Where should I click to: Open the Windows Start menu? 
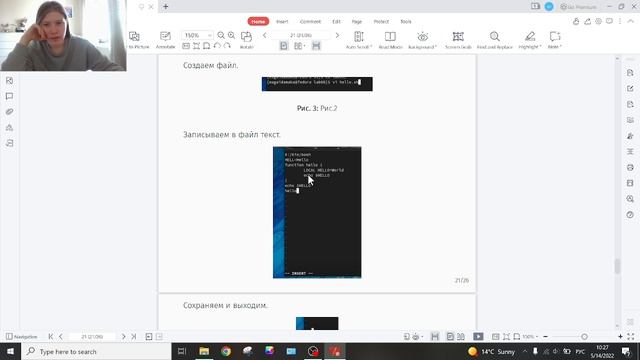click(10, 351)
